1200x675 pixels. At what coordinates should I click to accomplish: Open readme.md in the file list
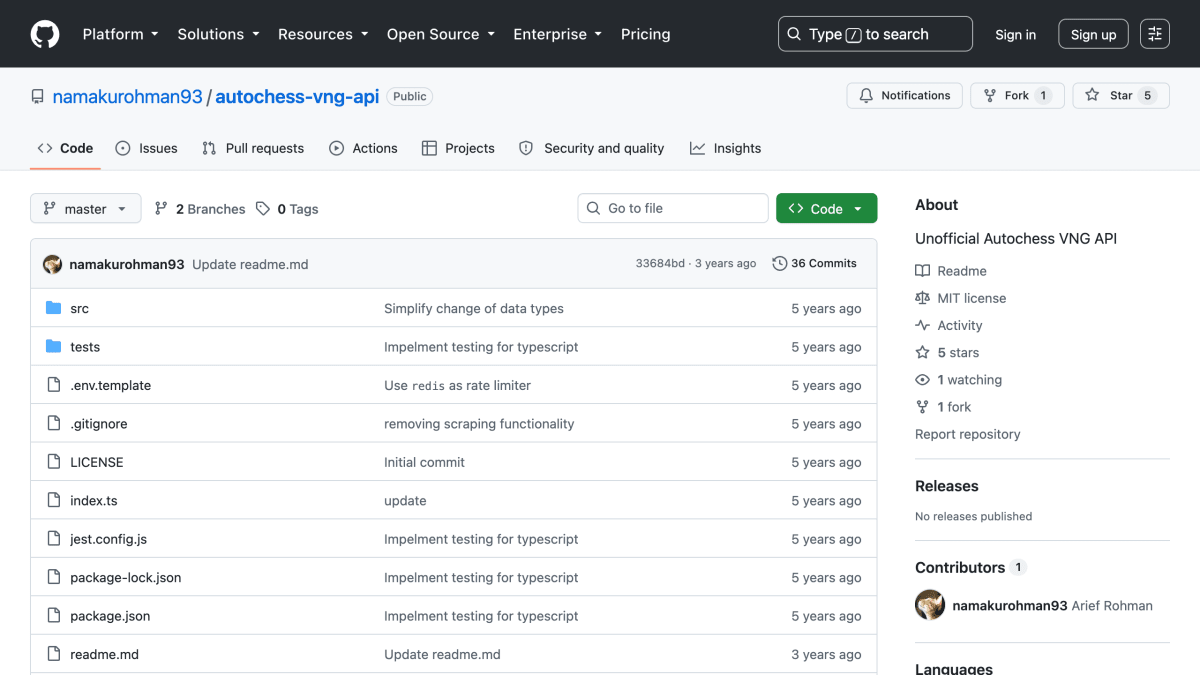pyautogui.click(x=104, y=654)
